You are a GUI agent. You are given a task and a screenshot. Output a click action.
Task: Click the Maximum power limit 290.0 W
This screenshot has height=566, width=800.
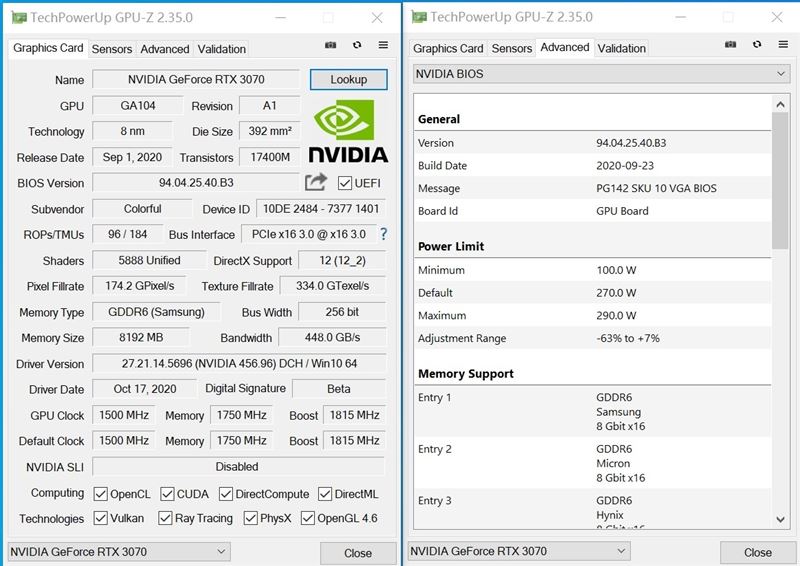coord(616,315)
